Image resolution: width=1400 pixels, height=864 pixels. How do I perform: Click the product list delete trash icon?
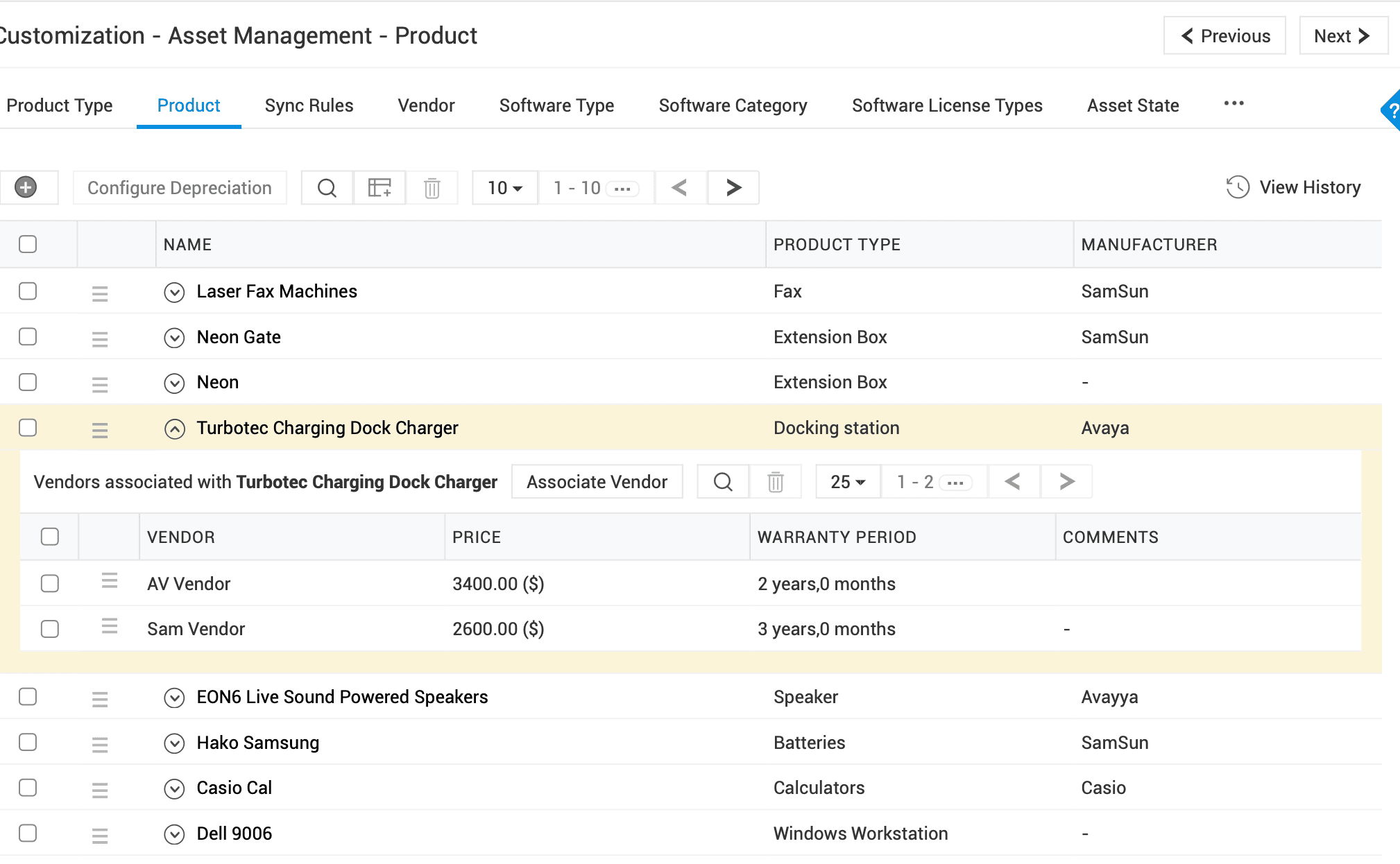[432, 188]
